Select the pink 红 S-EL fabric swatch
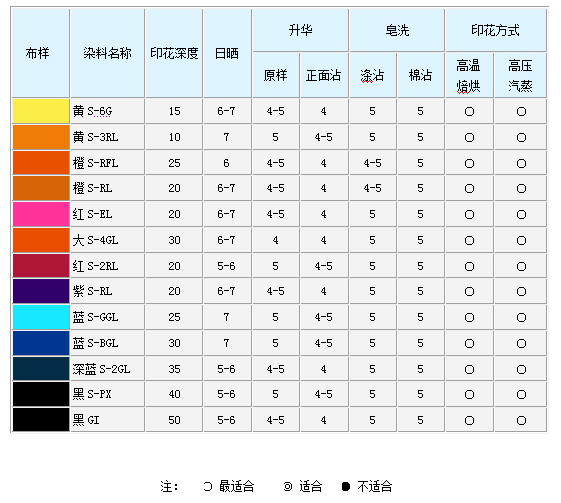Image resolution: width=561 pixels, height=503 pixels. point(41,214)
